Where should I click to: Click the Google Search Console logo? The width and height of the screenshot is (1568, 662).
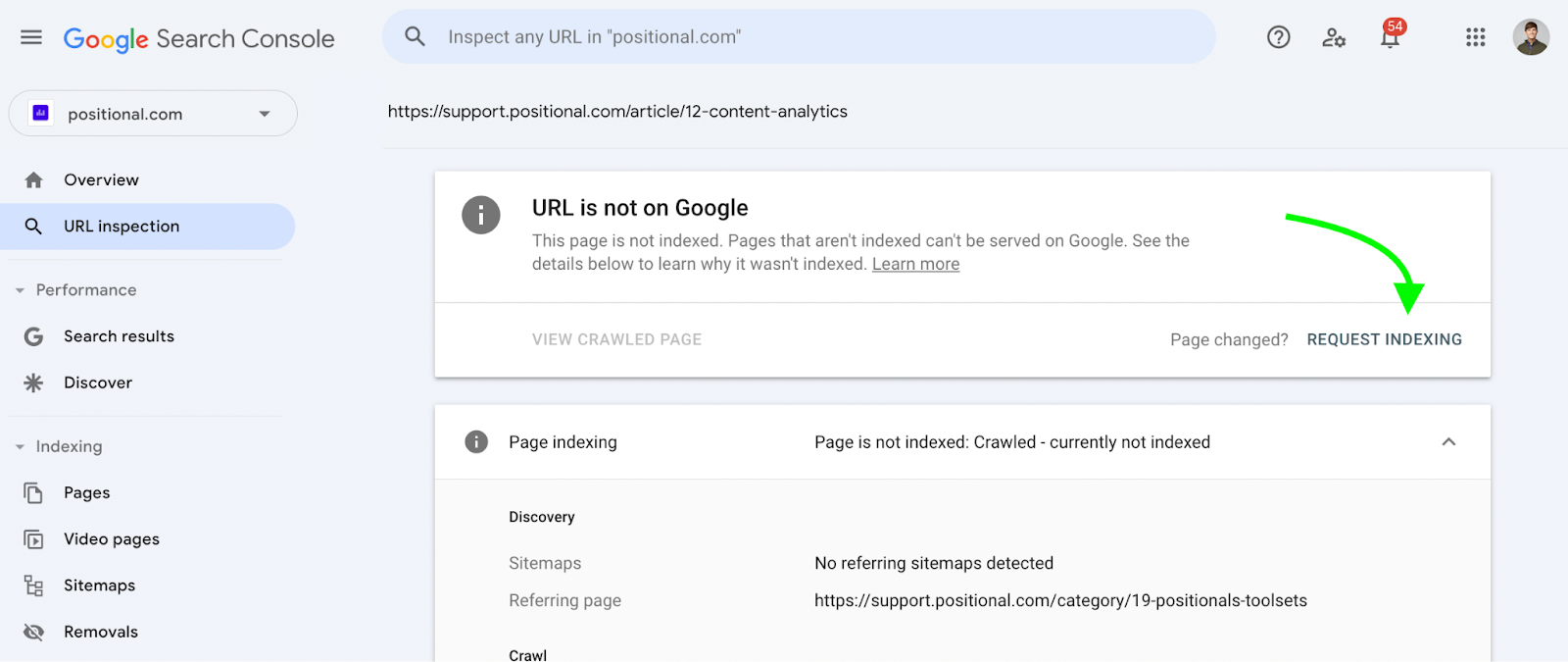[199, 38]
